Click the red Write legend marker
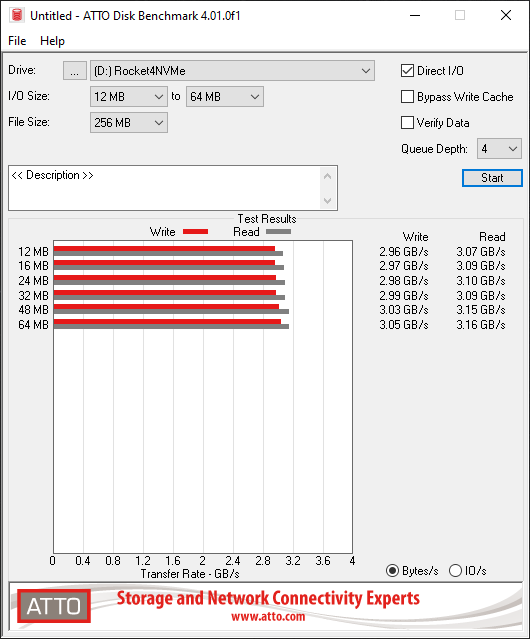 pyautogui.click(x=196, y=231)
